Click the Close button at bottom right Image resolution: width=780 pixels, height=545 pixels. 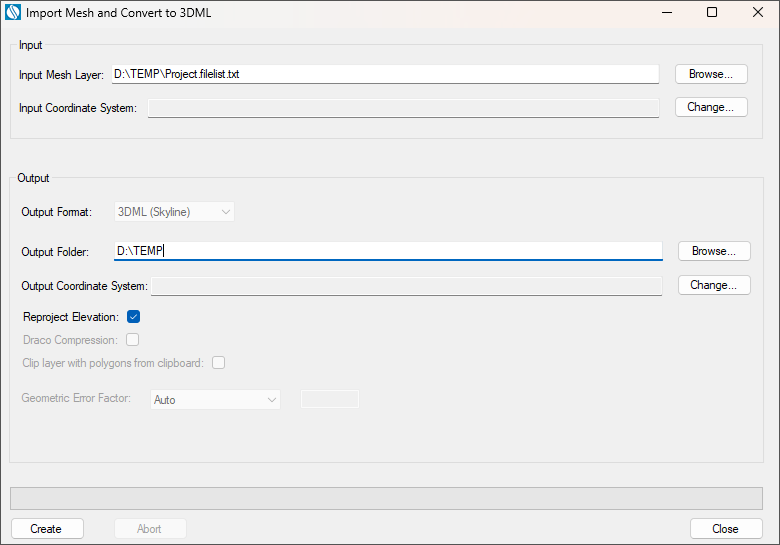pos(726,529)
